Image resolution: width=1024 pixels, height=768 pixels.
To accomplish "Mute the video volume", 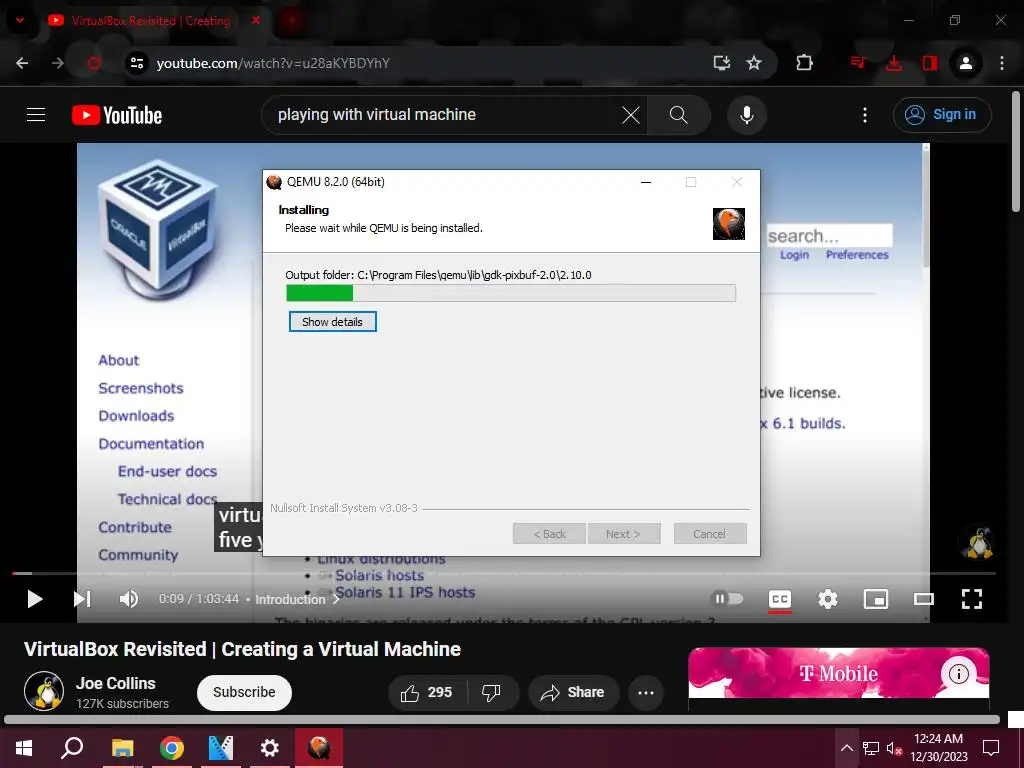I will click(x=129, y=599).
